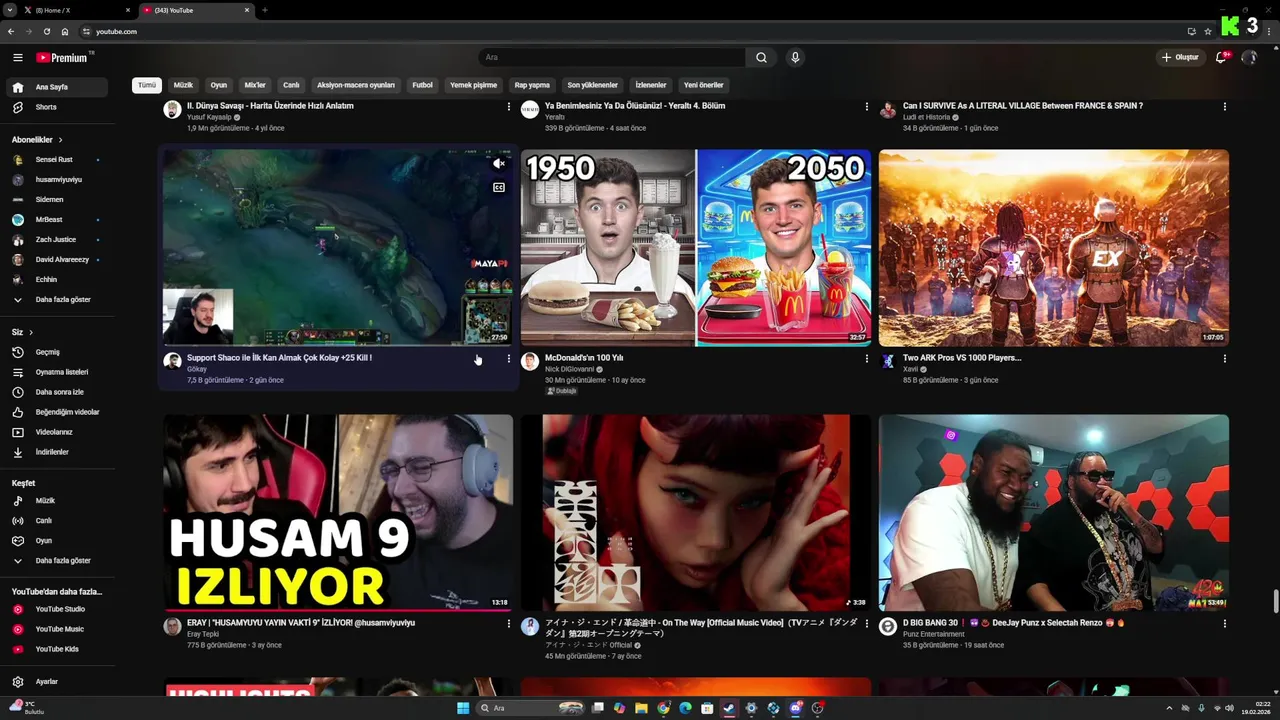Open Sensei Rust subscription channel
The image size is (1280, 720).
tap(55, 160)
